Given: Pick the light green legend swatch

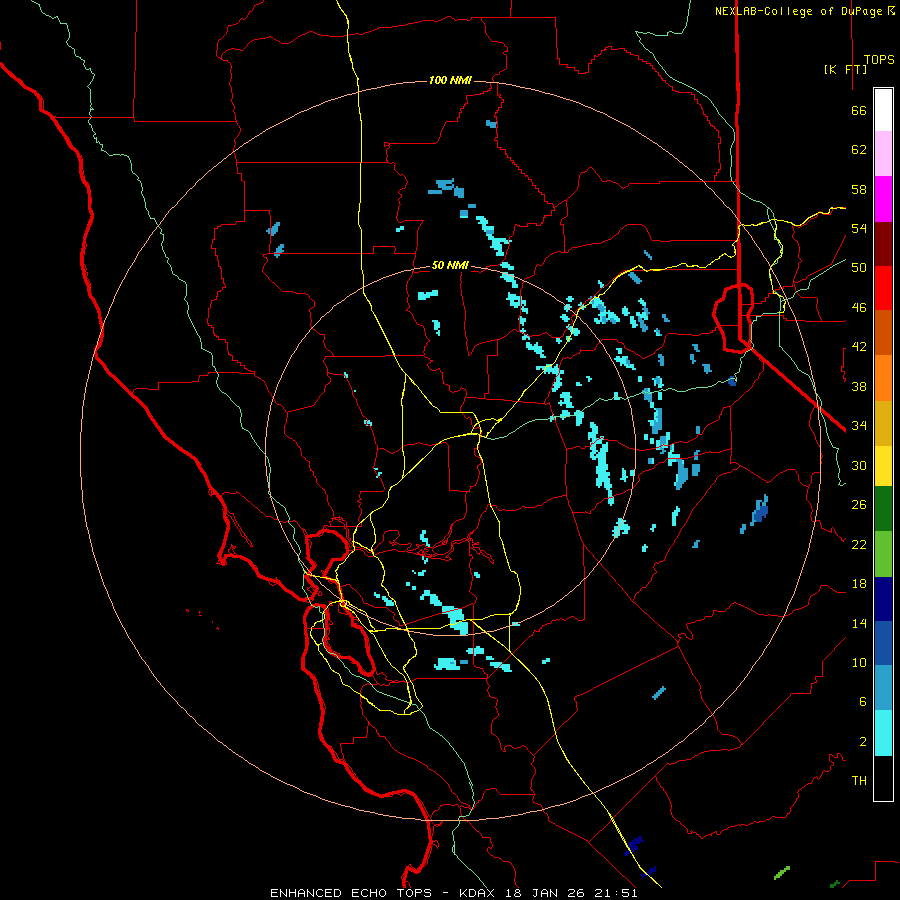Looking at the screenshot, I should click(883, 553).
